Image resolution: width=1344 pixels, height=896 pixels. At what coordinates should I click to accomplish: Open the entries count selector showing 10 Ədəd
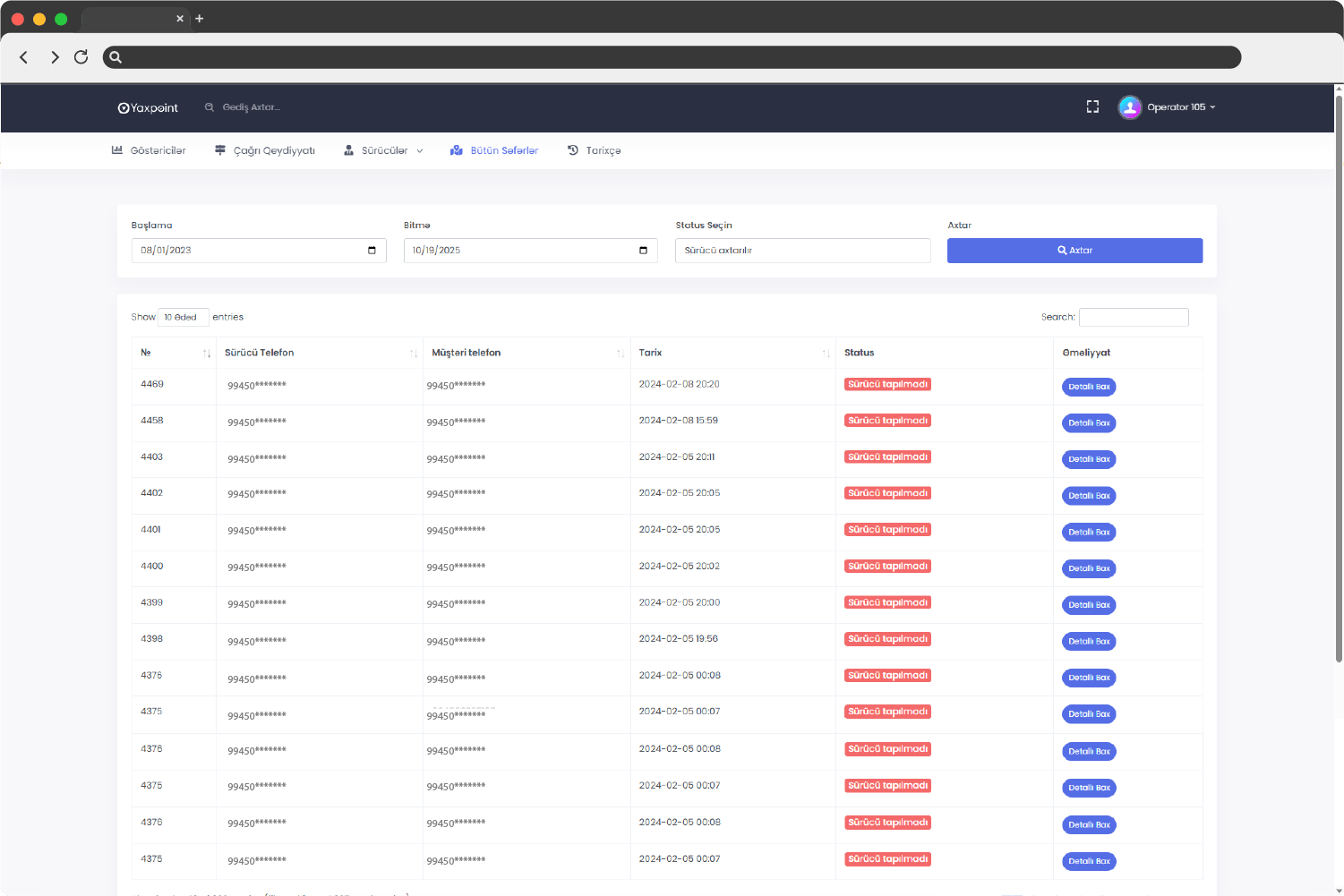(x=183, y=317)
